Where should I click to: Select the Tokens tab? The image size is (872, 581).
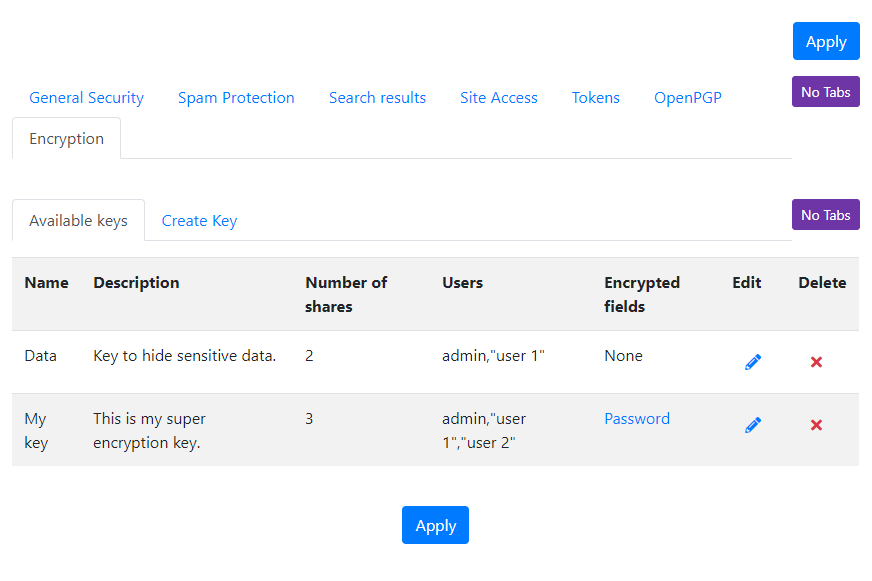click(595, 98)
